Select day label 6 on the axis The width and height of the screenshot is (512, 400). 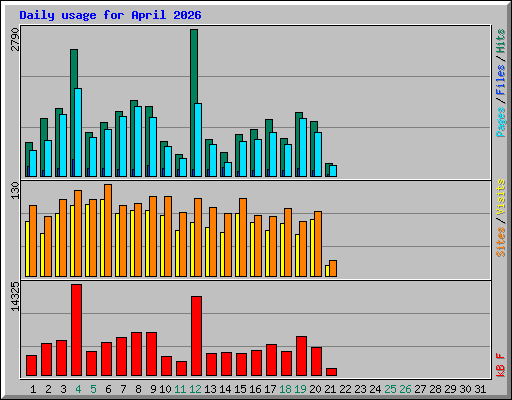(x=108, y=389)
